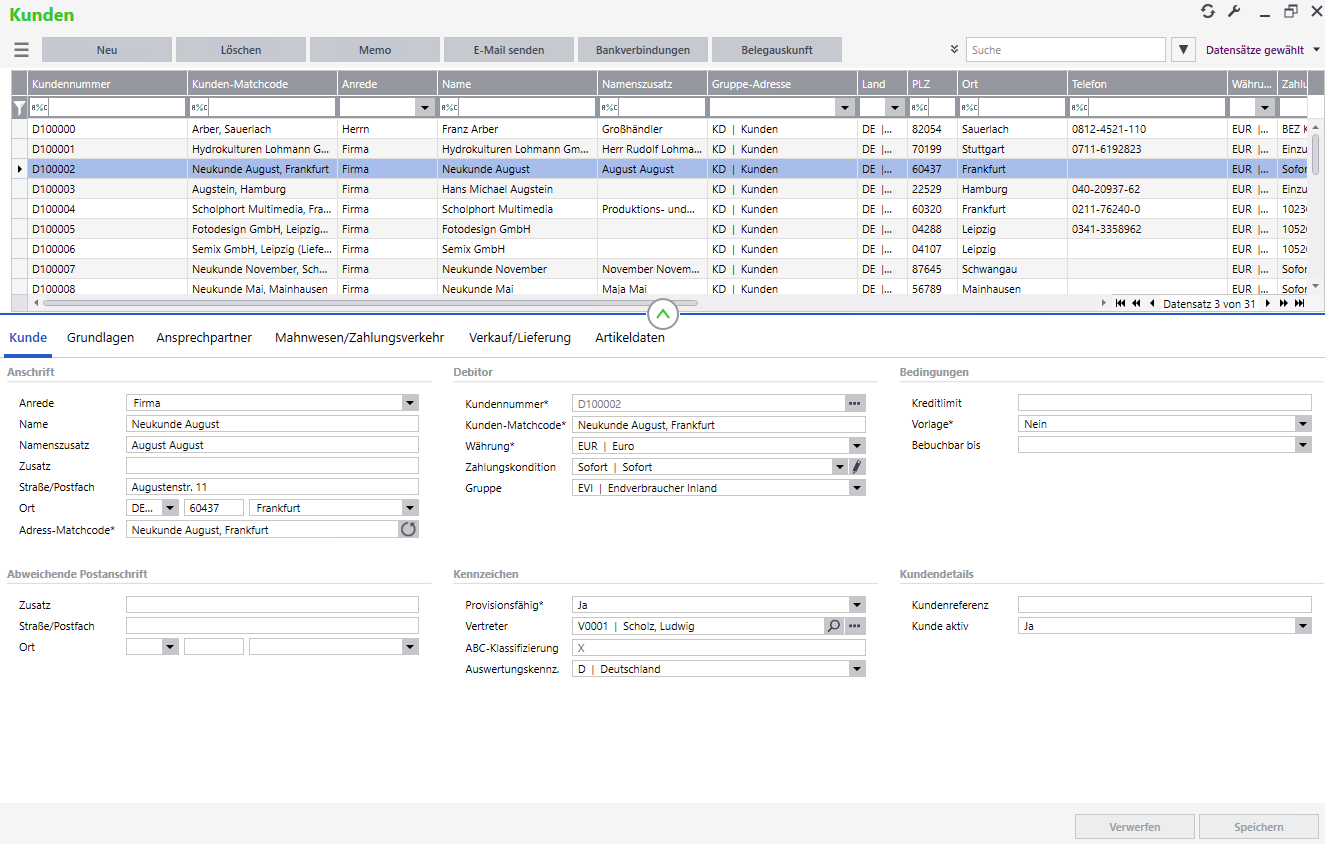Go back one page of records

tap(1137, 303)
